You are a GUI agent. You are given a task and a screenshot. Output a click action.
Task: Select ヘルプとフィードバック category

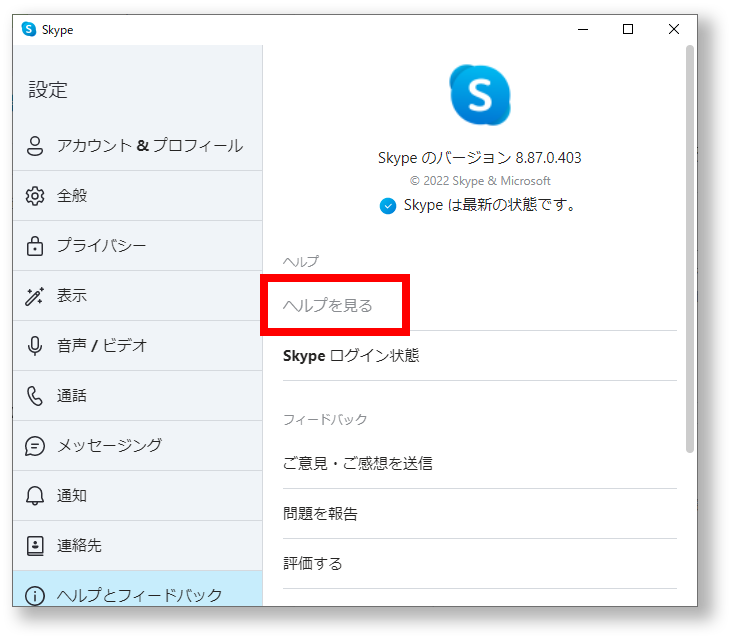(137, 589)
